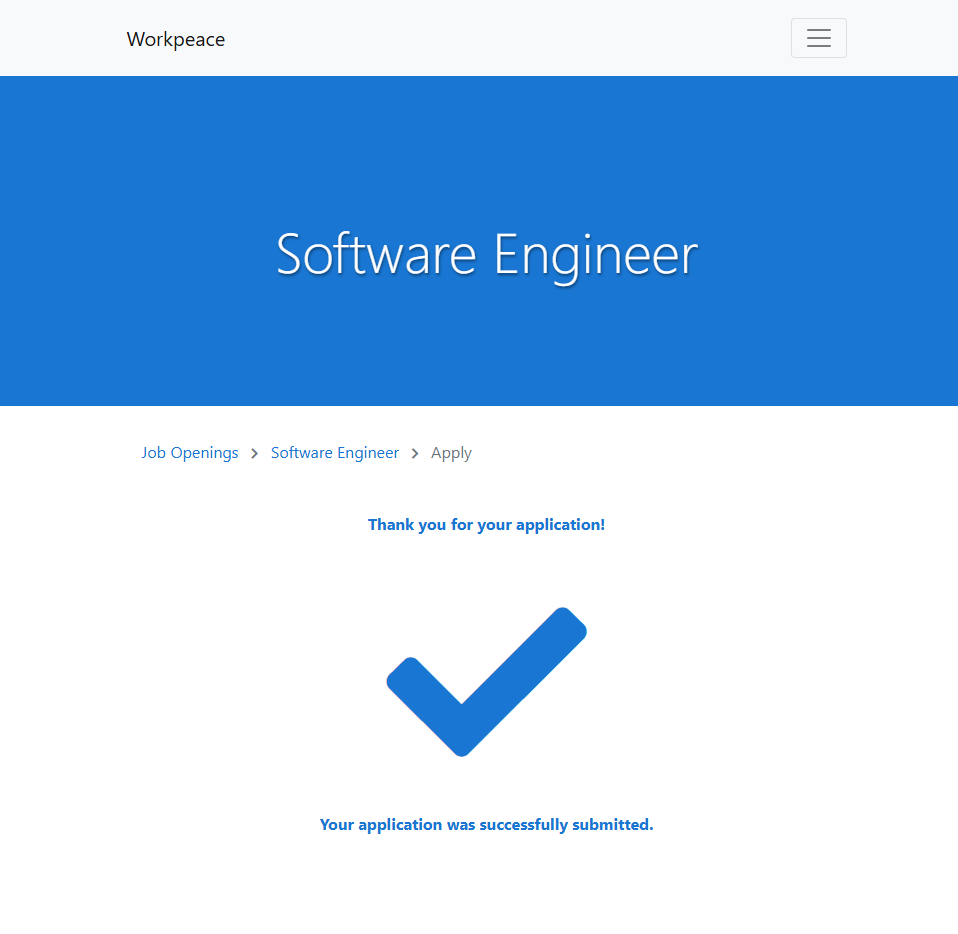Click blank white area below confirmation text
Viewport: 958px width, 934px height.
[486, 890]
